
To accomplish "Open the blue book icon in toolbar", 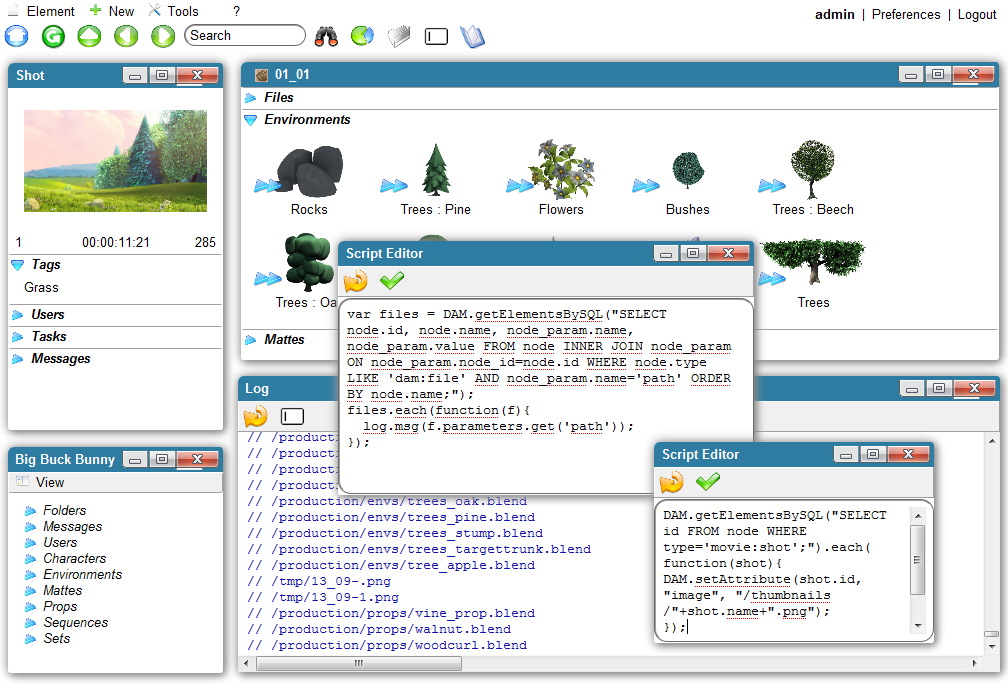I will pyautogui.click(x=472, y=36).
